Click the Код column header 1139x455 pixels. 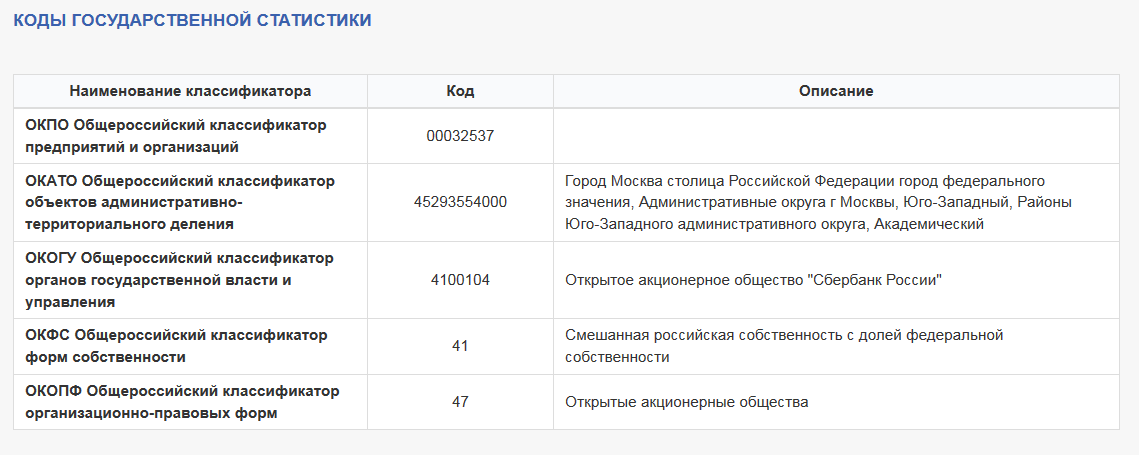point(461,91)
